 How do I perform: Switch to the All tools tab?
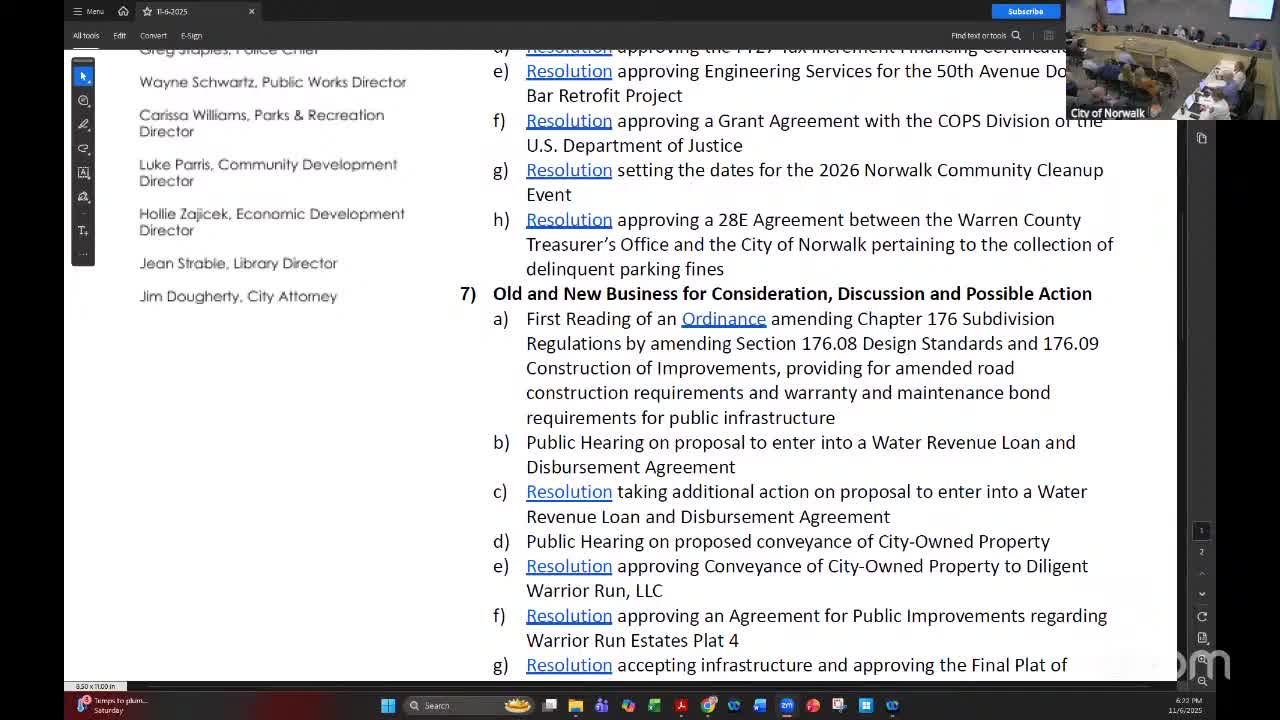point(86,35)
